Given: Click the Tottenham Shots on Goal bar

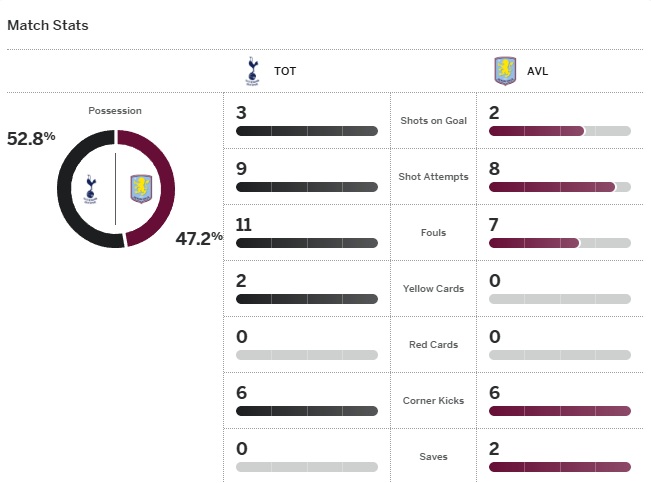Looking at the screenshot, I should [307, 131].
